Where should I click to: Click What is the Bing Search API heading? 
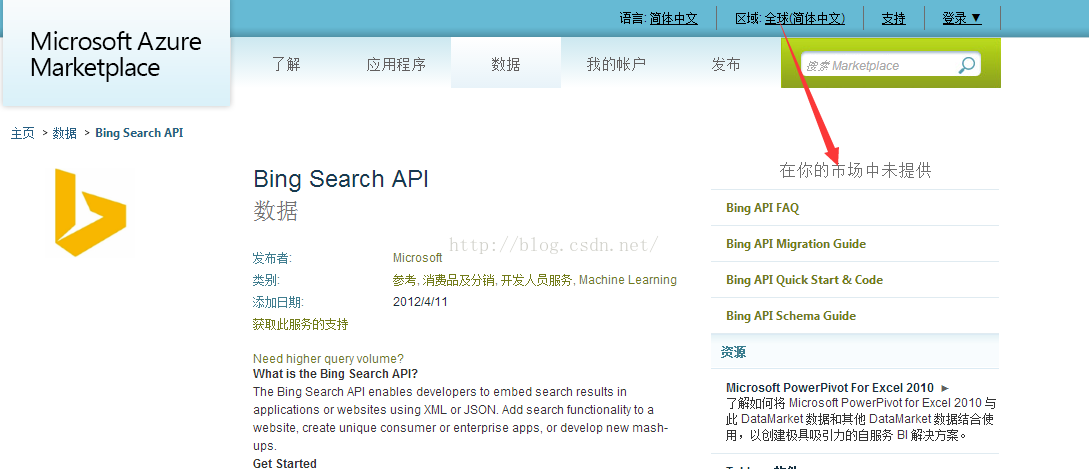335,374
